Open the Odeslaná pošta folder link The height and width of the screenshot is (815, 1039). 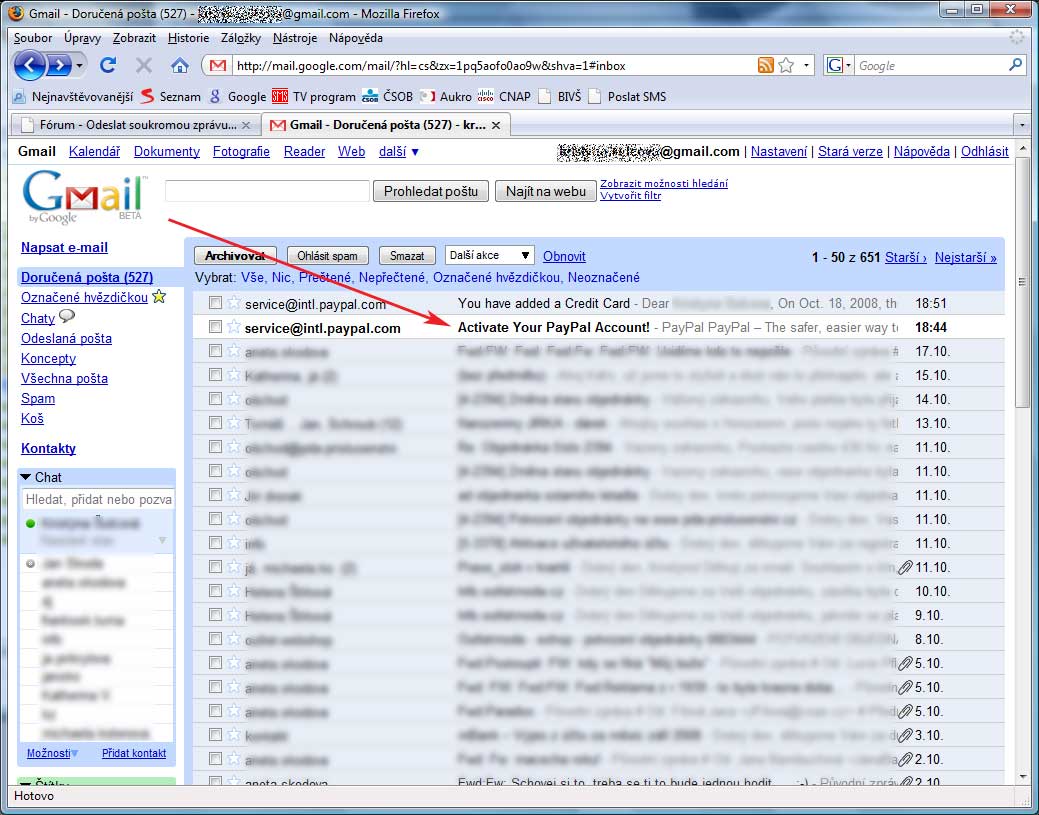click(x=66, y=339)
